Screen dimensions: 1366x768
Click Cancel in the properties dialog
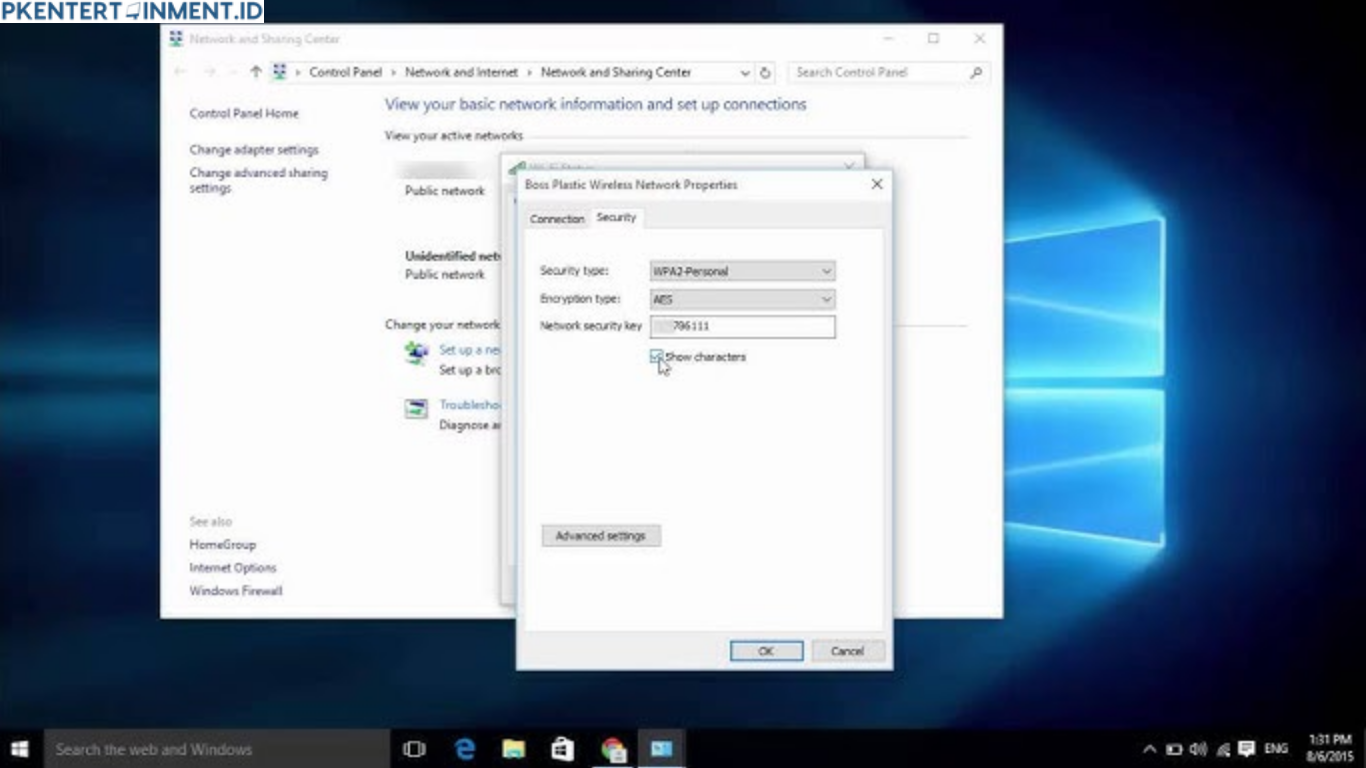click(x=847, y=651)
